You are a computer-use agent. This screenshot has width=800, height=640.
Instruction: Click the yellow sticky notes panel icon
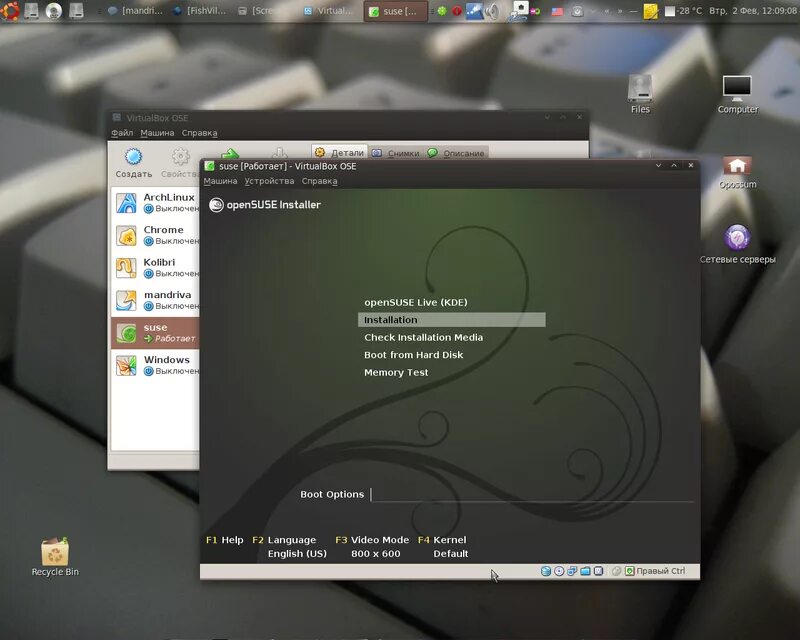tap(651, 11)
